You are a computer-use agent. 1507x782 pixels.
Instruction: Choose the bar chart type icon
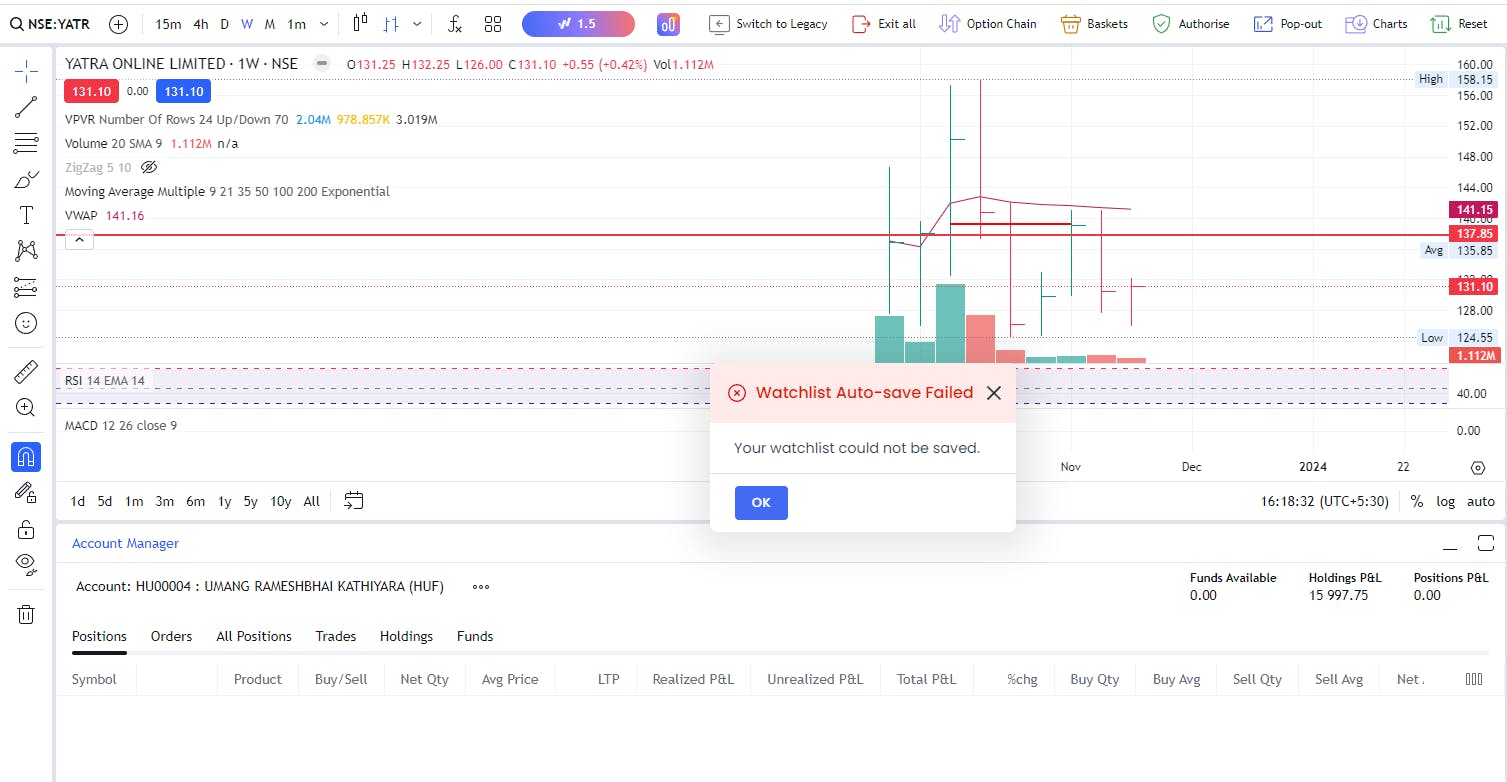tap(392, 24)
